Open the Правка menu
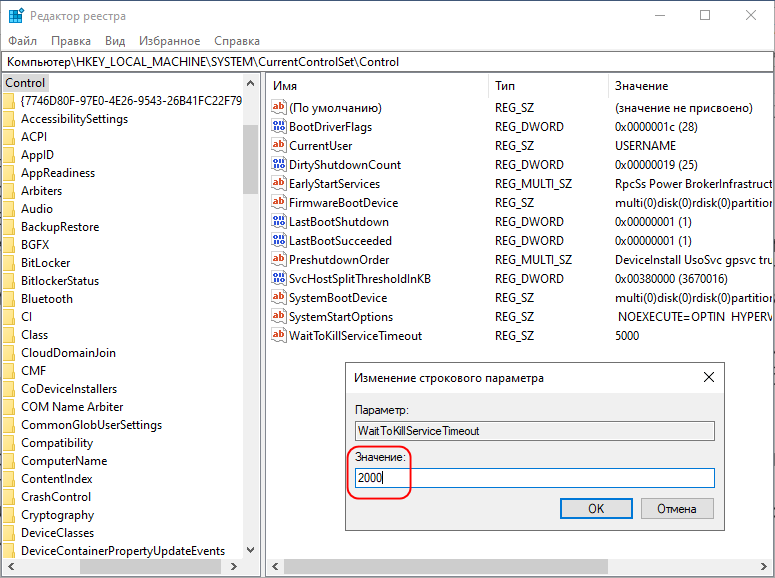 [x=71, y=41]
